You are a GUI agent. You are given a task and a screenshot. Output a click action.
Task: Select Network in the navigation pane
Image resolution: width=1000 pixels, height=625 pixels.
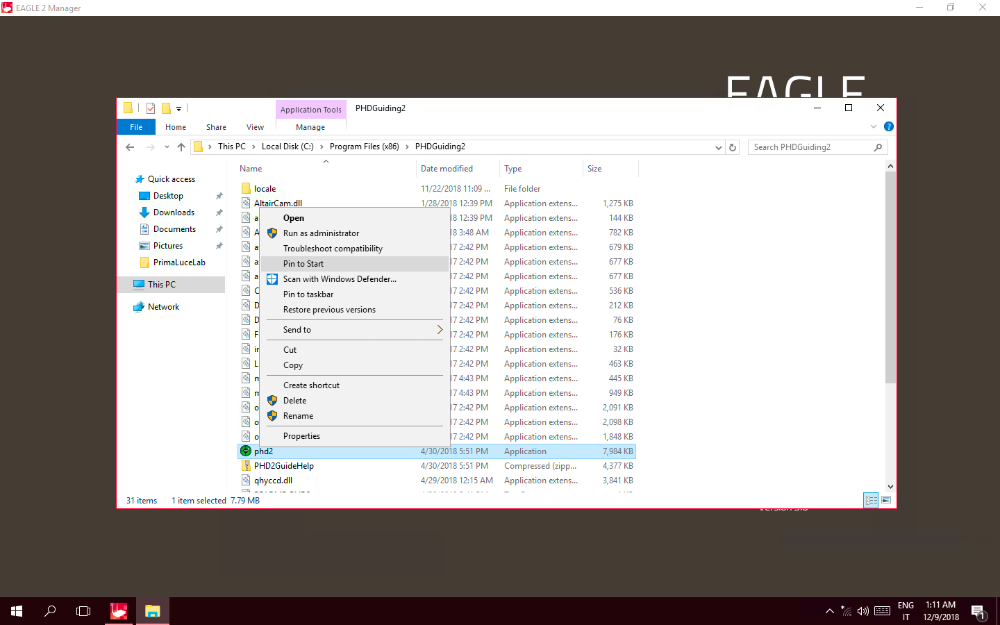tap(163, 307)
